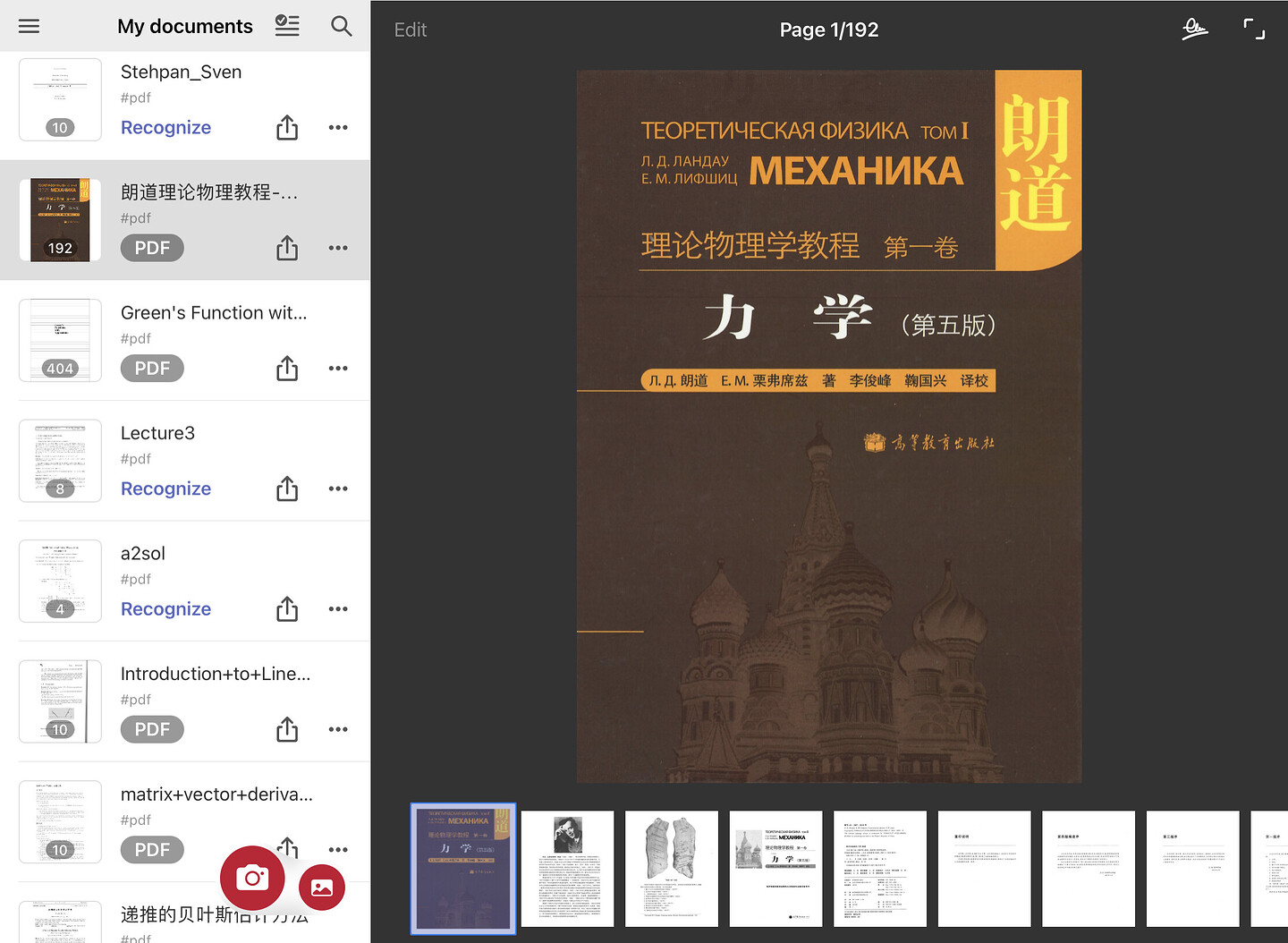Open the hamburger side menu
This screenshot has height=943, width=1288.
pos(30,26)
